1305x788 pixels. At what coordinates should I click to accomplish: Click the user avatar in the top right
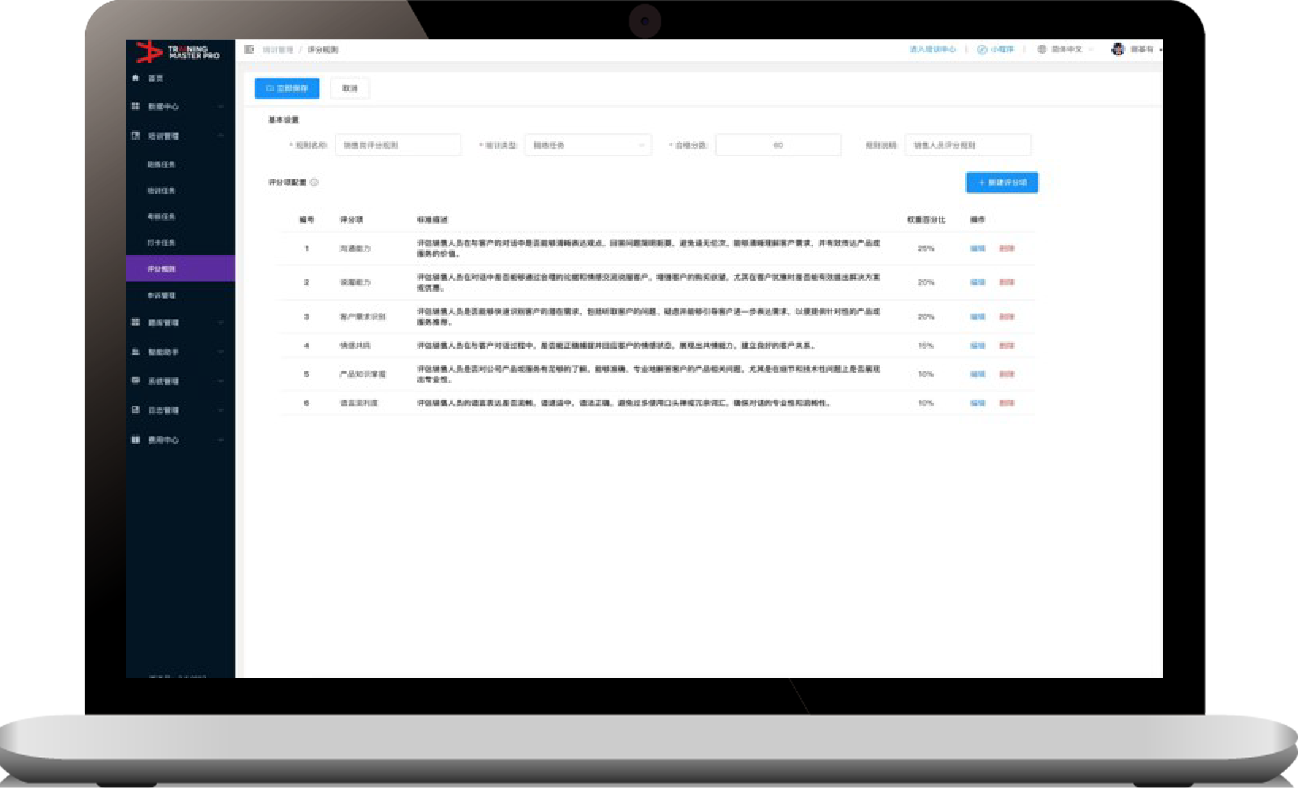tap(1118, 49)
